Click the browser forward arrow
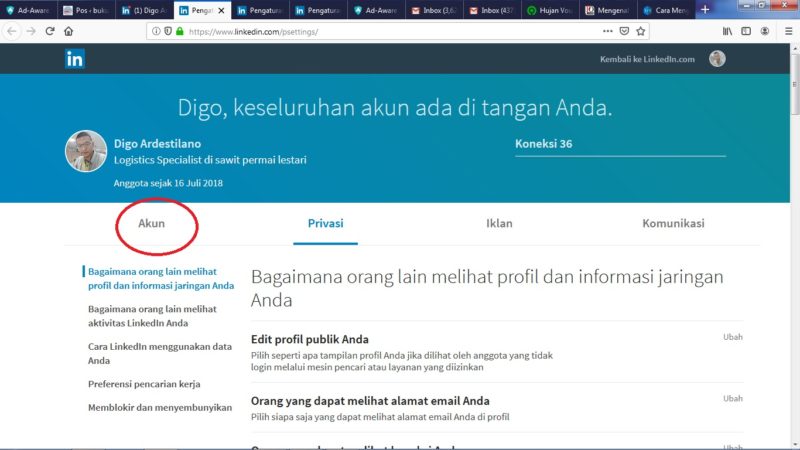The width and height of the screenshot is (800, 450). [31, 31]
